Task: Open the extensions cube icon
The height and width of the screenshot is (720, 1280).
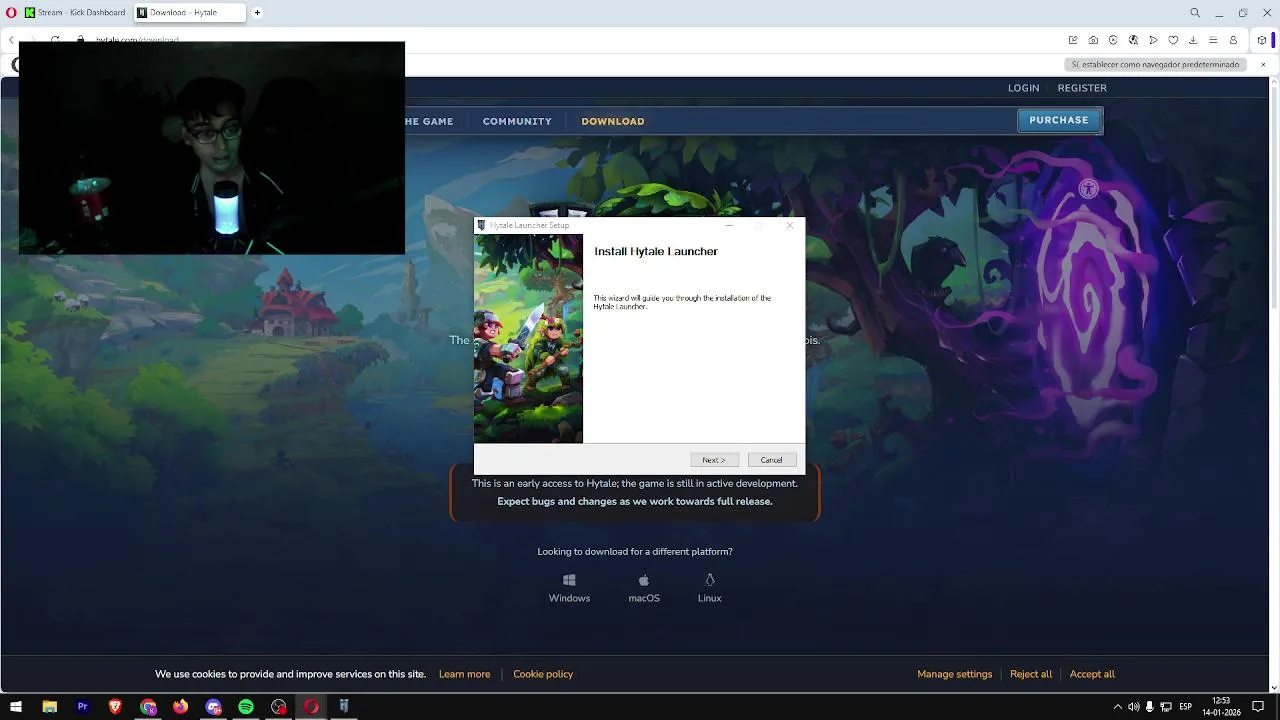Action: click(x=1262, y=40)
